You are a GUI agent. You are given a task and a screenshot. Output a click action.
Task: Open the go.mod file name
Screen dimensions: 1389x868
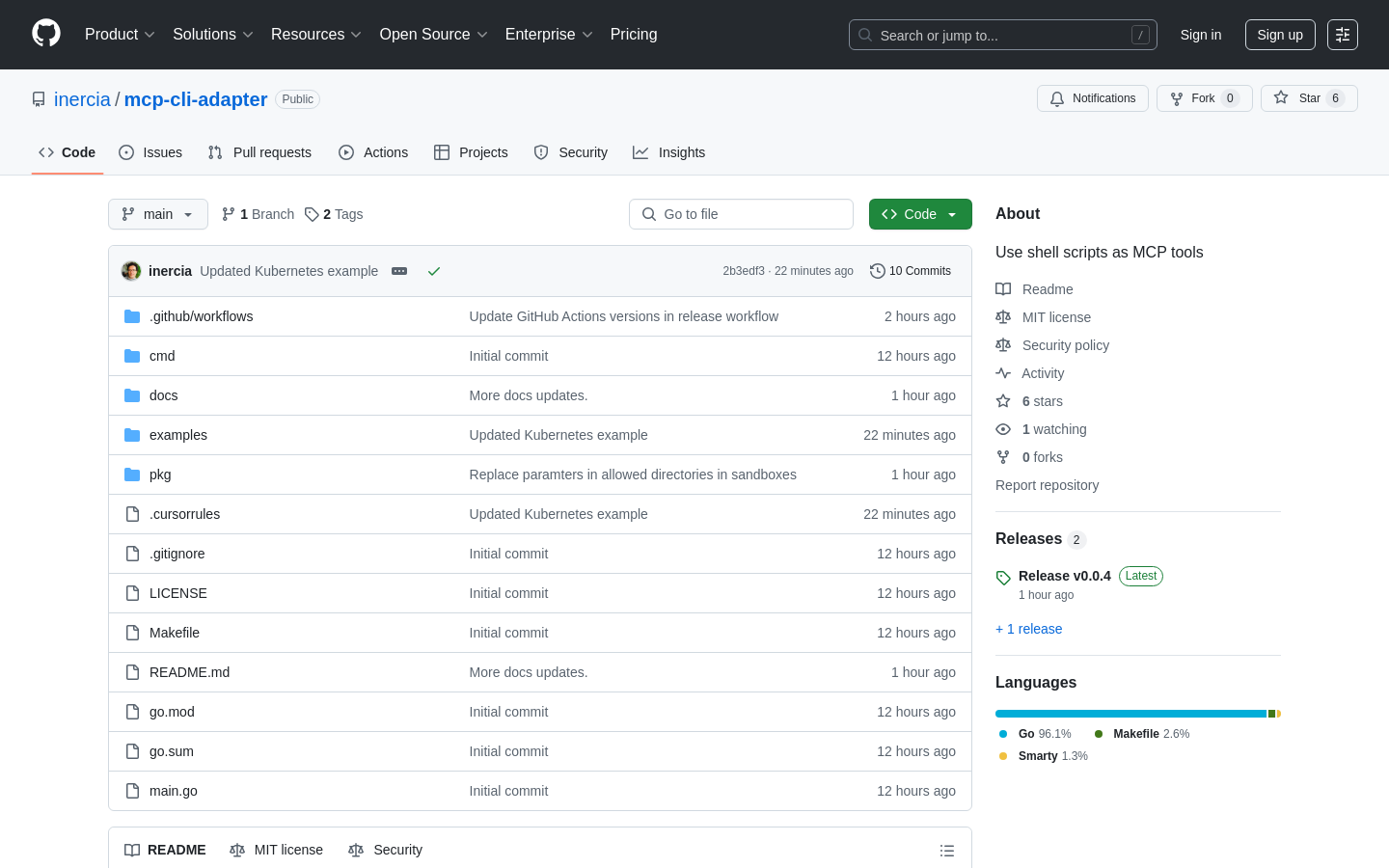[172, 712]
